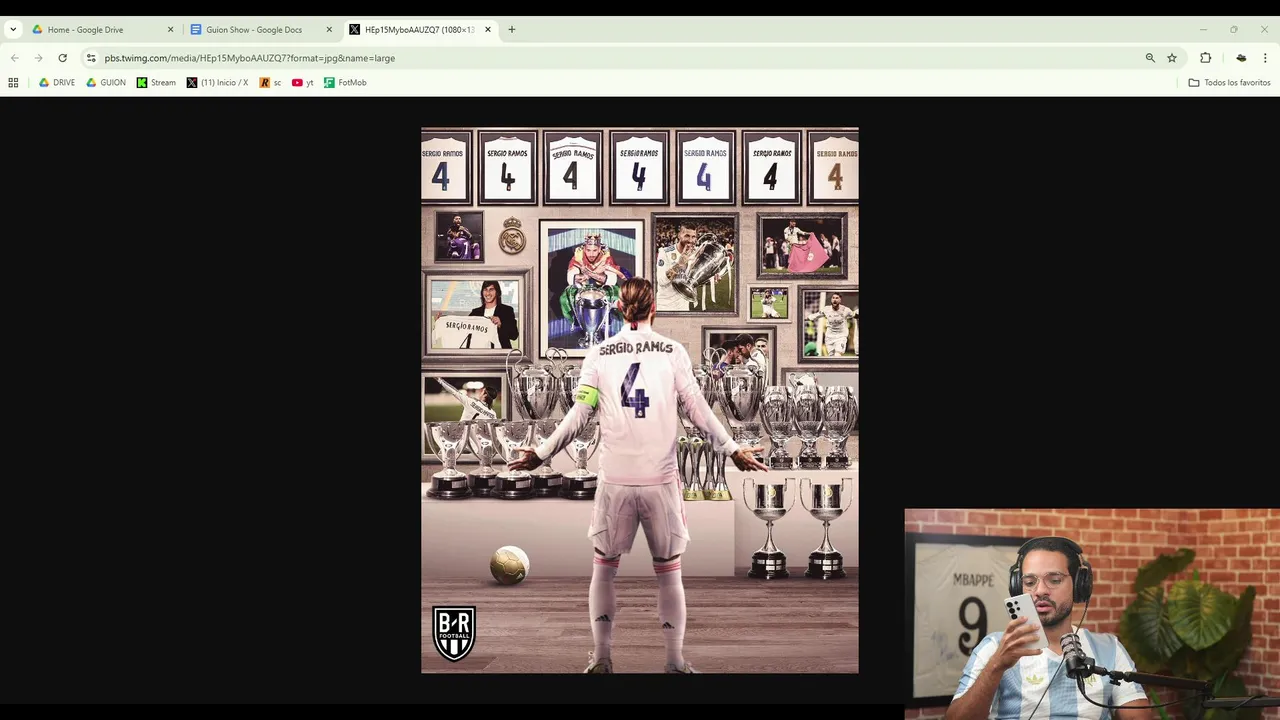
Task: Bookmark this page with the star icon
Action: [x=1172, y=58]
